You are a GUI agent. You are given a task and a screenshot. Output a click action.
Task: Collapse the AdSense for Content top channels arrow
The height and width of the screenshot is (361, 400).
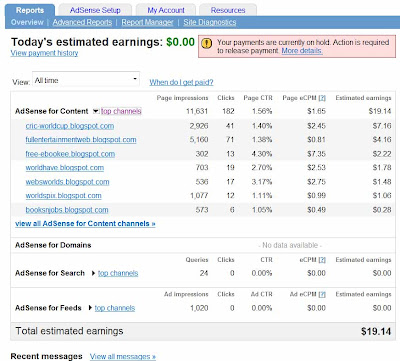click(x=95, y=111)
